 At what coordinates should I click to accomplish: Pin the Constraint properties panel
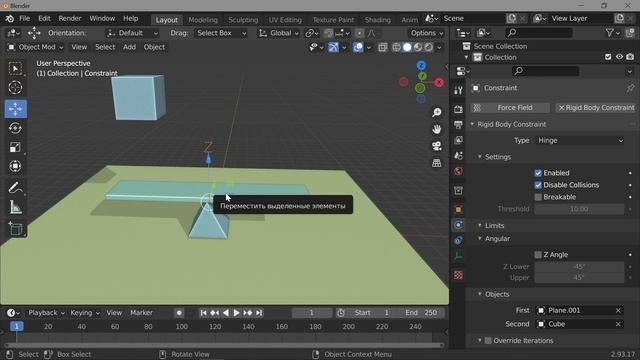pyautogui.click(x=630, y=88)
